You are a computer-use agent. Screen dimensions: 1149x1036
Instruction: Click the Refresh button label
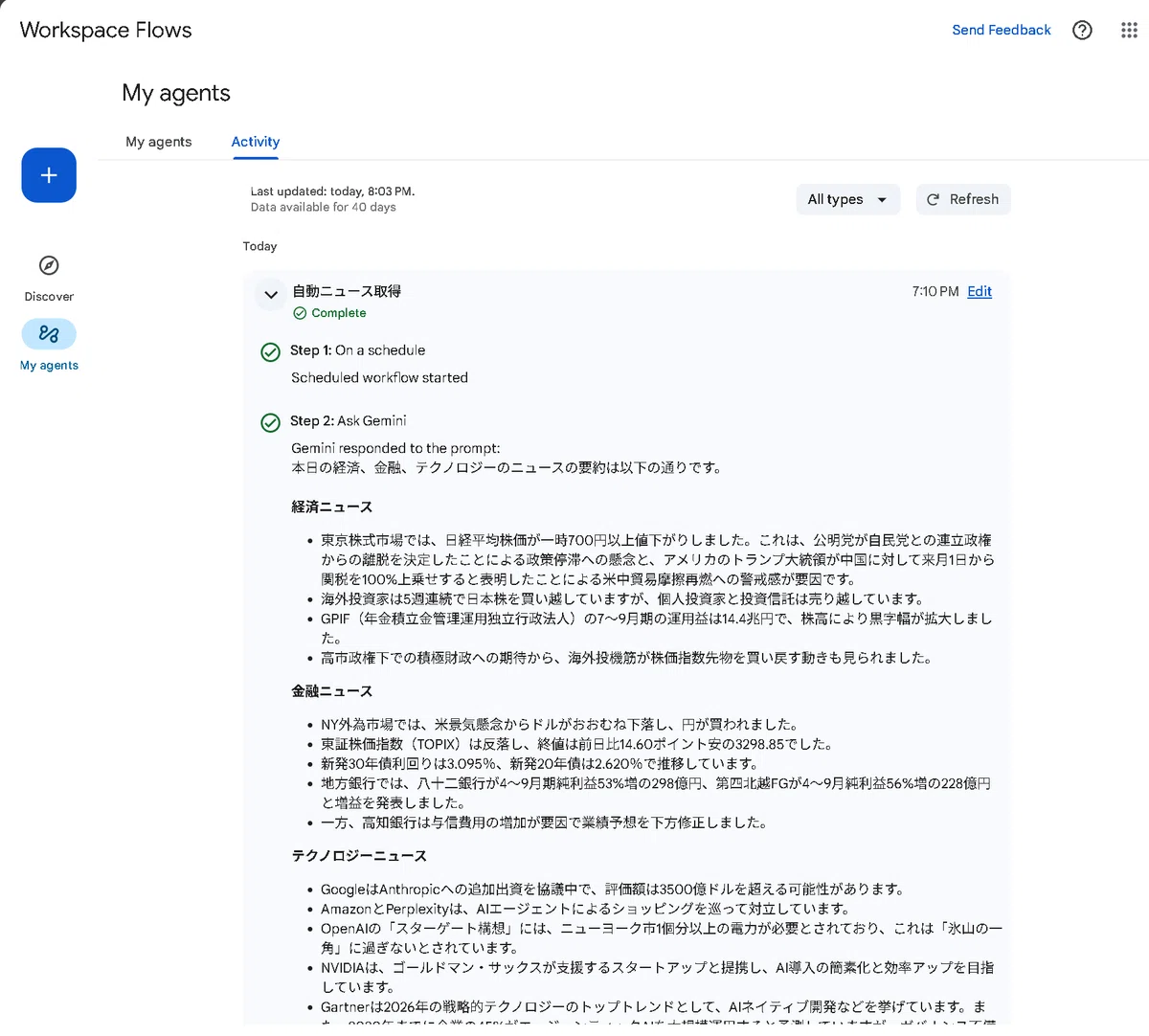click(974, 199)
